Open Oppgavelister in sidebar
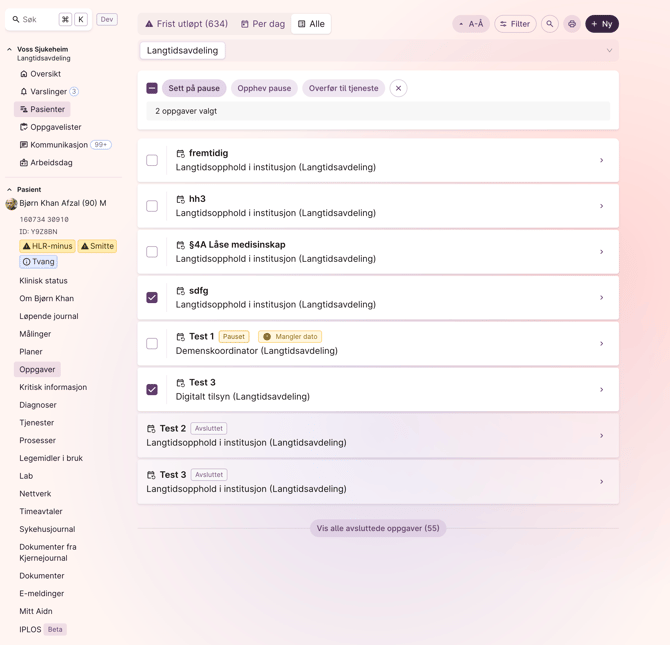 point(55,127)
